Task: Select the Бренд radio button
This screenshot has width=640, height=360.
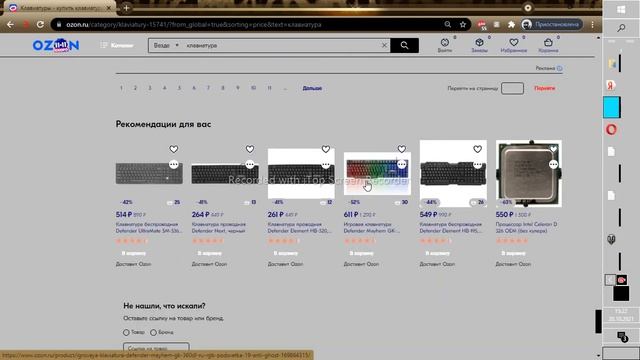Action: click(153, 333)
